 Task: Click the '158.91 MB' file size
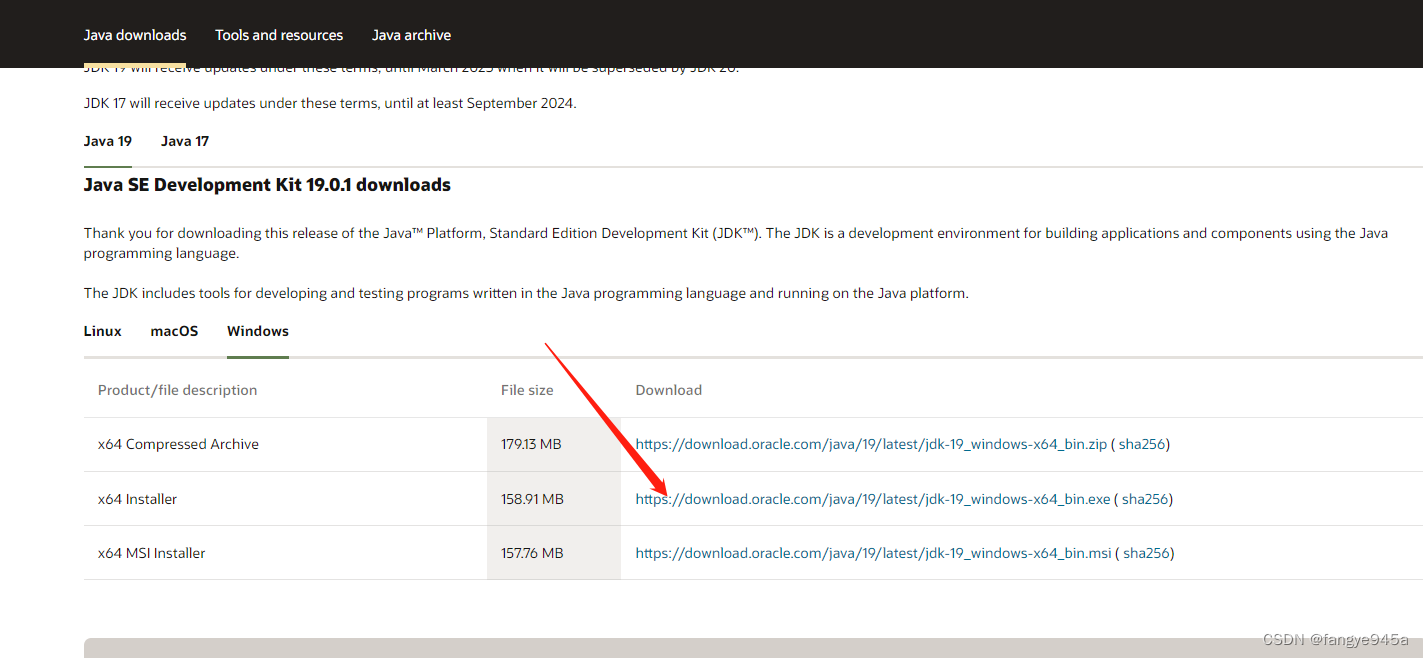coord(532,498)
